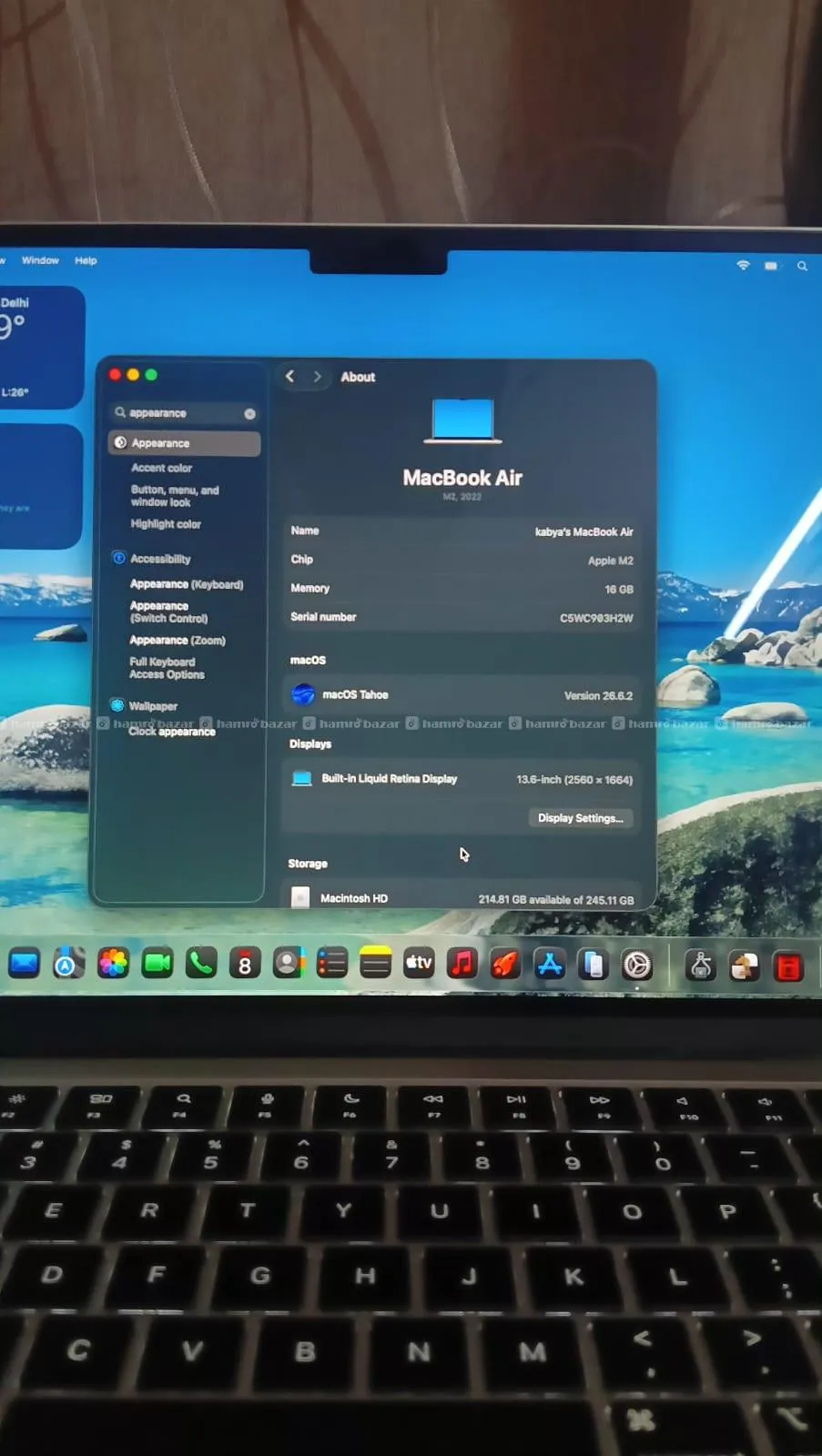Viewport: 822px width, 1456px height.
Task: Select Appearance (Zoom) result
Action: [x=178, y=641]
